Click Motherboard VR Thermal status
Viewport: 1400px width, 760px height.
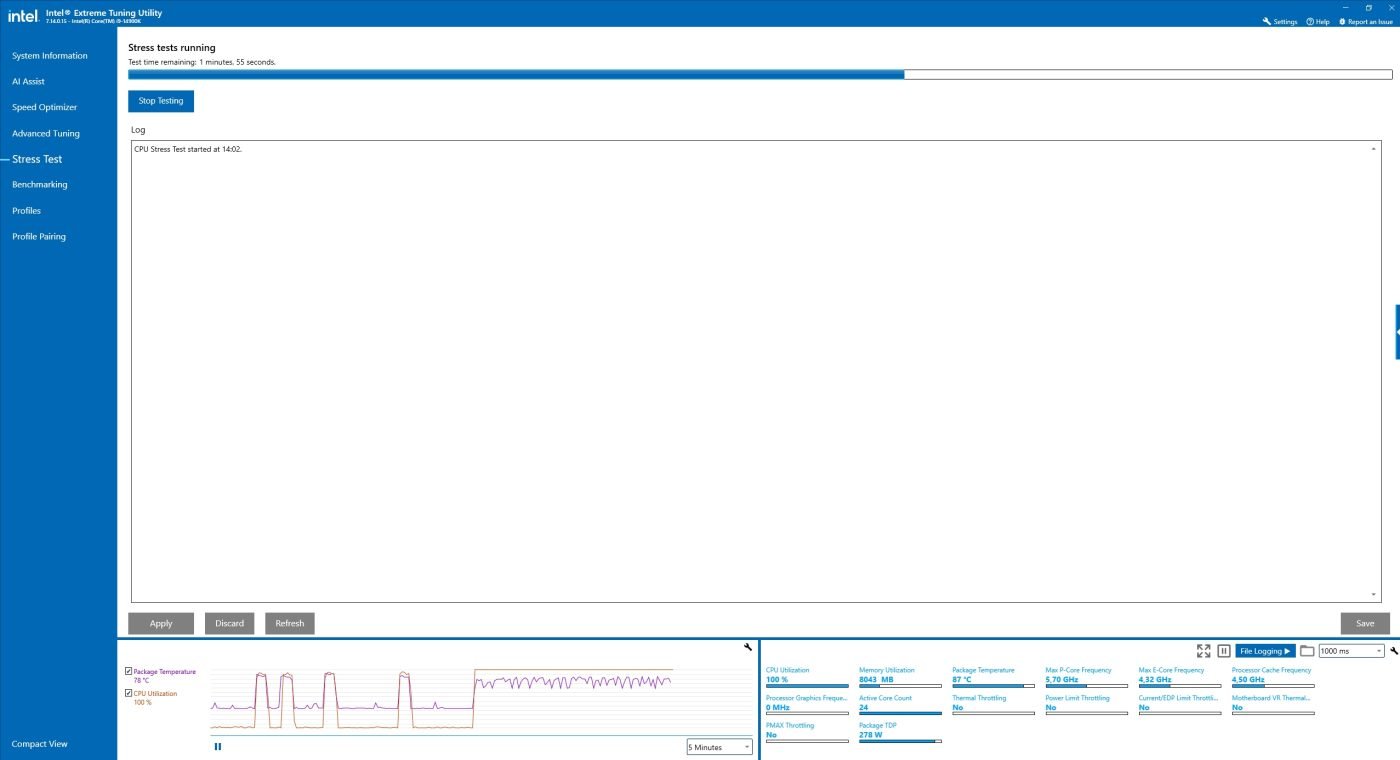pyautogui.click(x=1237, y=707)
